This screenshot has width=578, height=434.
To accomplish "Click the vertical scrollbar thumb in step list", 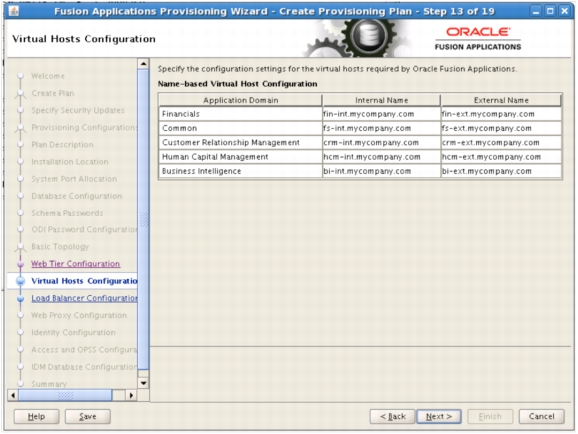I will (143, 219).
